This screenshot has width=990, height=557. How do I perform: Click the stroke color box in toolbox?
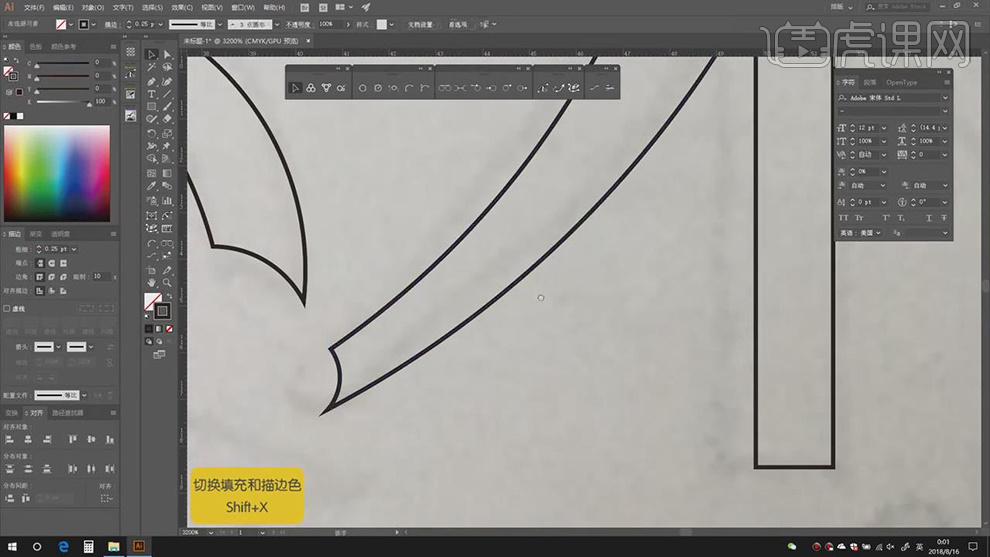coord(162,311)
